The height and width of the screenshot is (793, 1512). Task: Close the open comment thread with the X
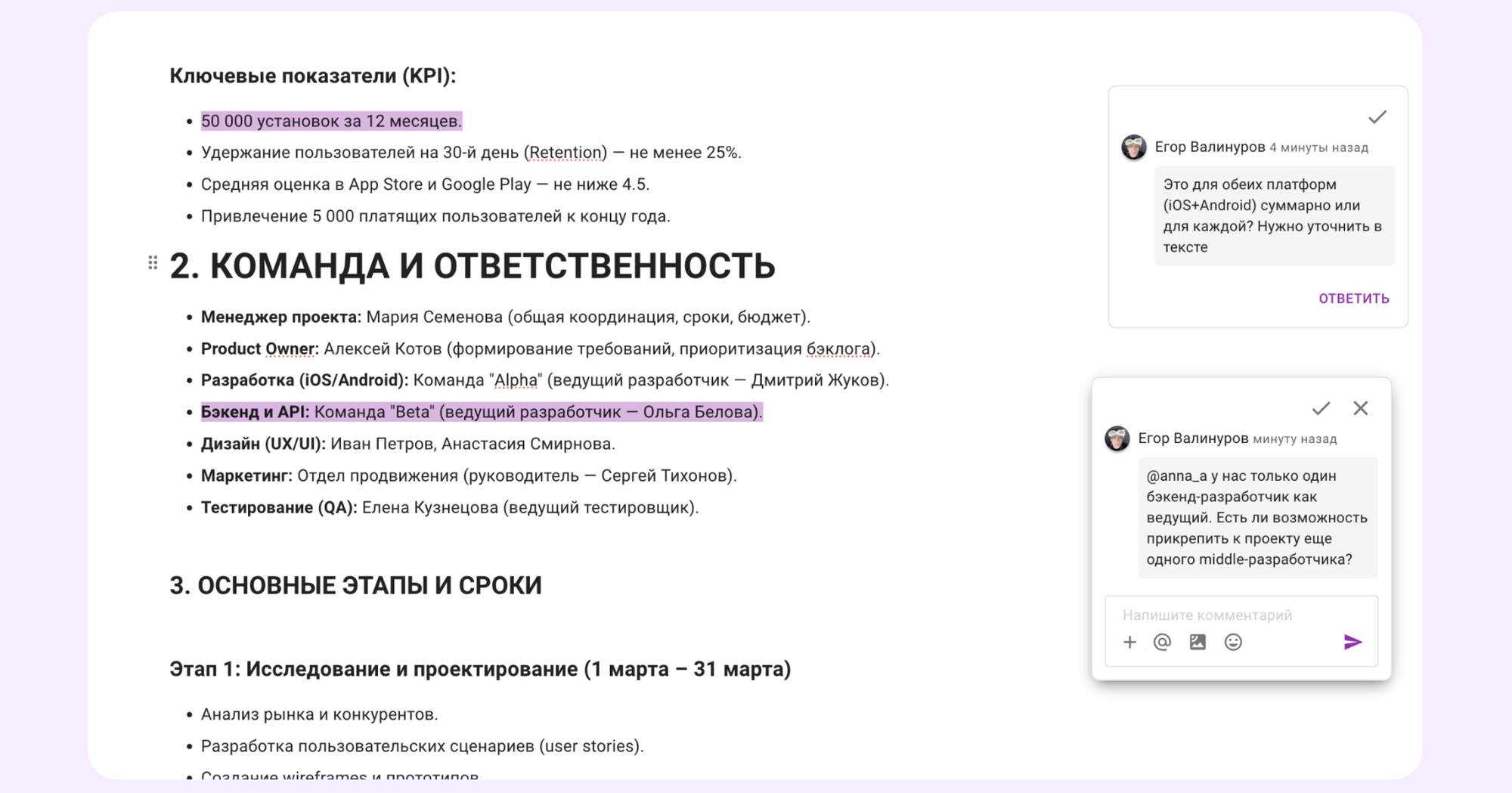coord(1361,408)
